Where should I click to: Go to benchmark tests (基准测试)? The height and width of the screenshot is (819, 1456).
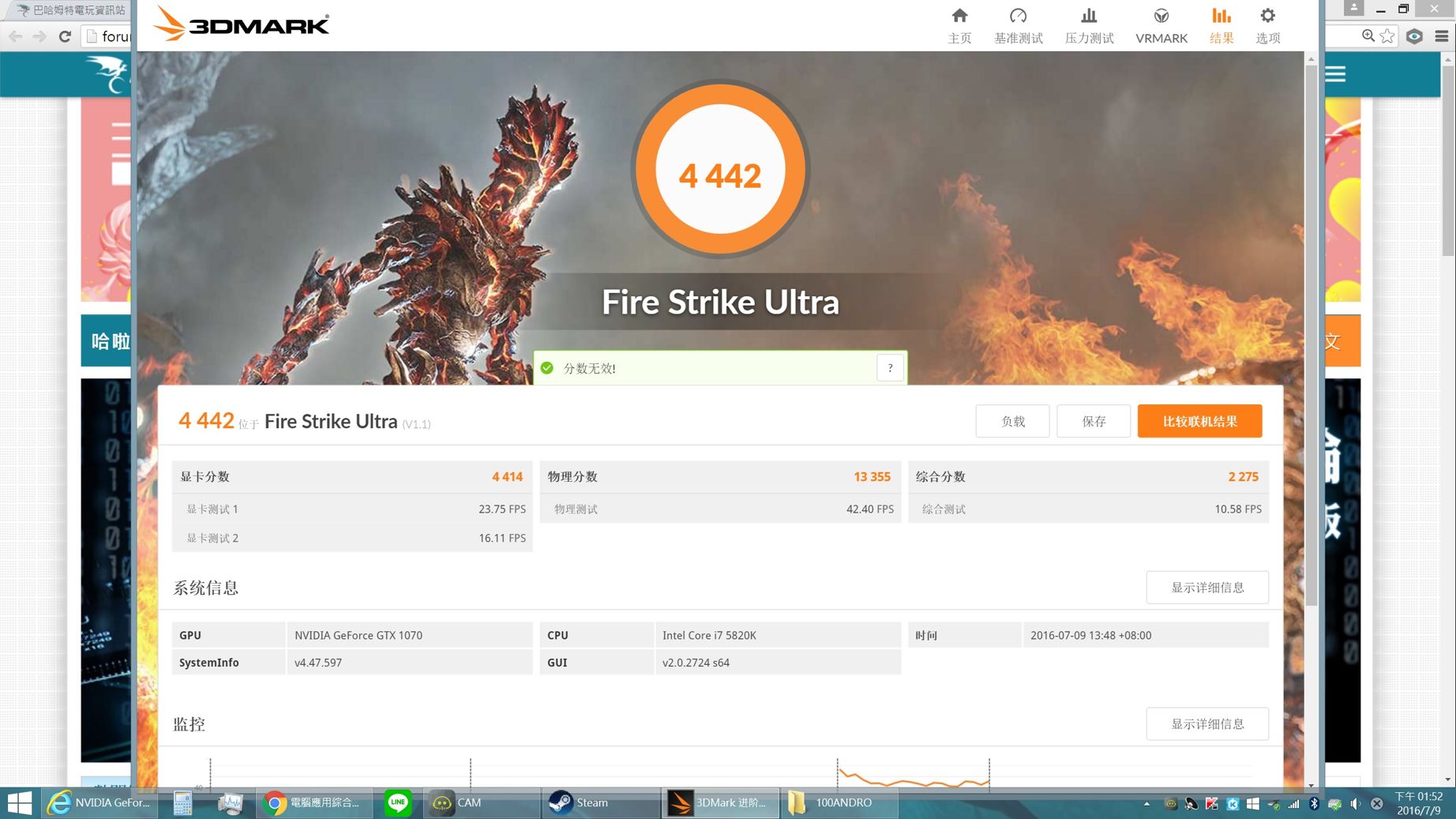(x=1018, y=25)
